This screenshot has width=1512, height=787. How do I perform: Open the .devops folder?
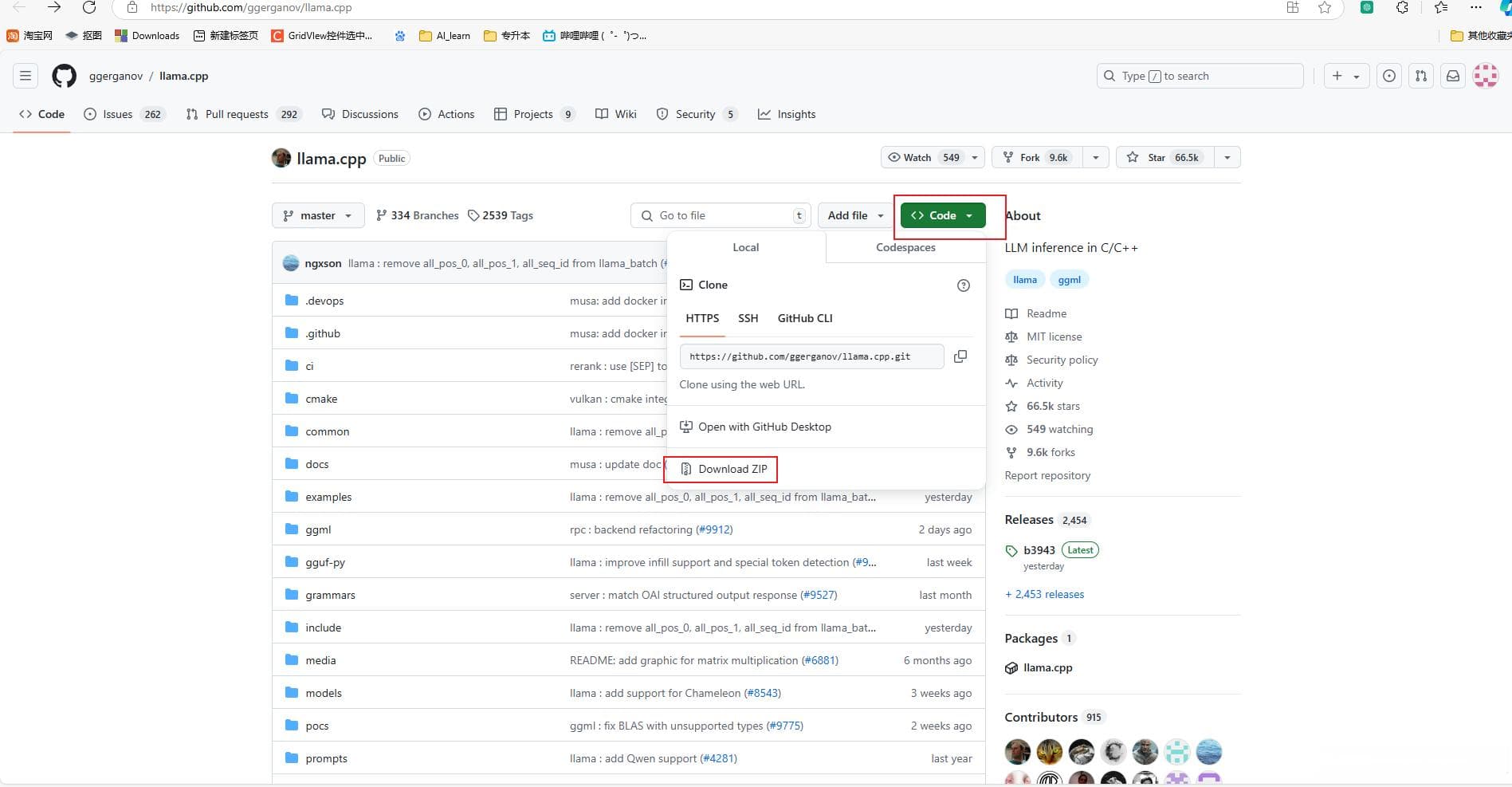tap(324, 301)
